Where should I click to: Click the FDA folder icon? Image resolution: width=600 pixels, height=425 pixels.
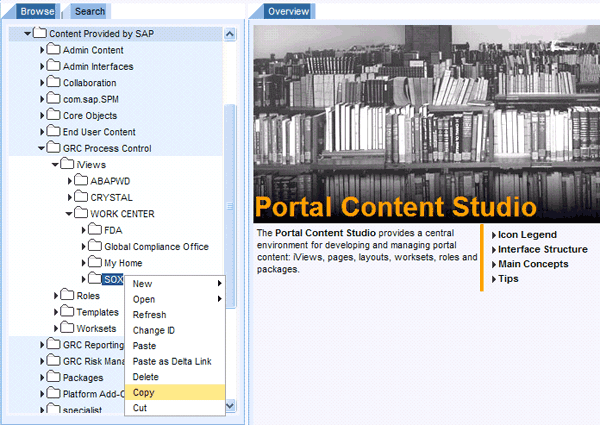click(95, 229)
